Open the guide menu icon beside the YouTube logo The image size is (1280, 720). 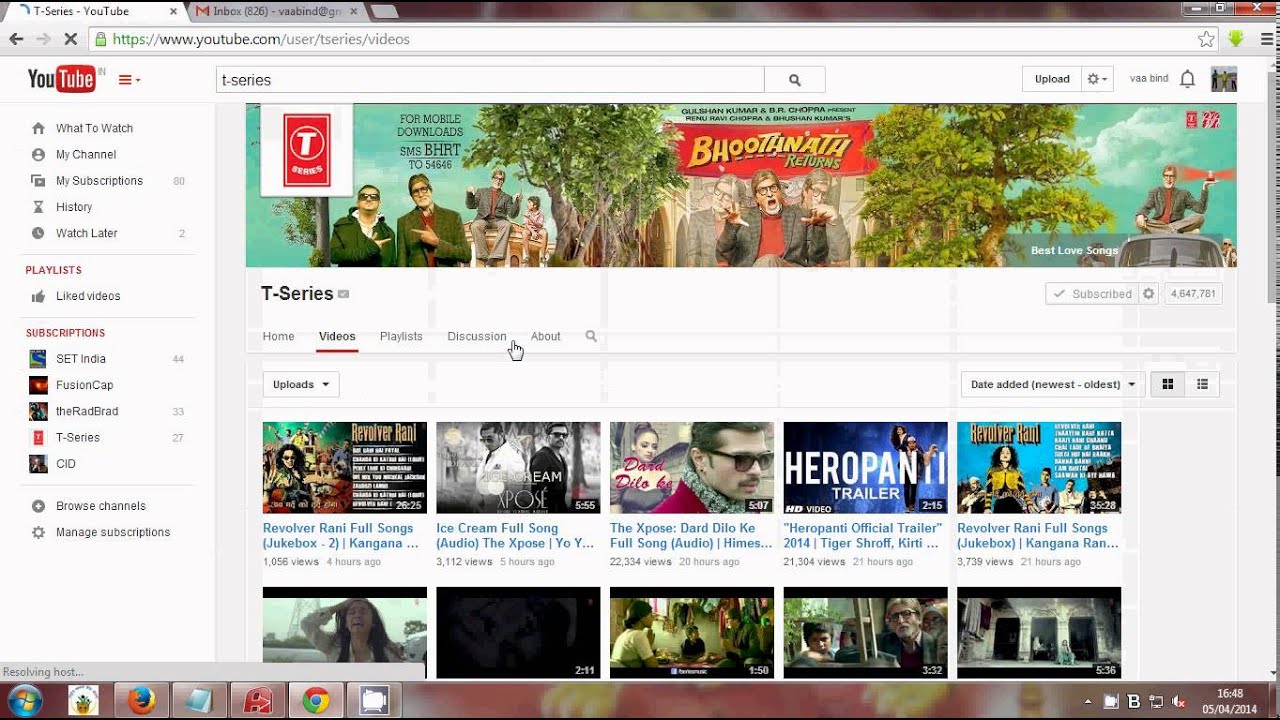tap(129, 80)
